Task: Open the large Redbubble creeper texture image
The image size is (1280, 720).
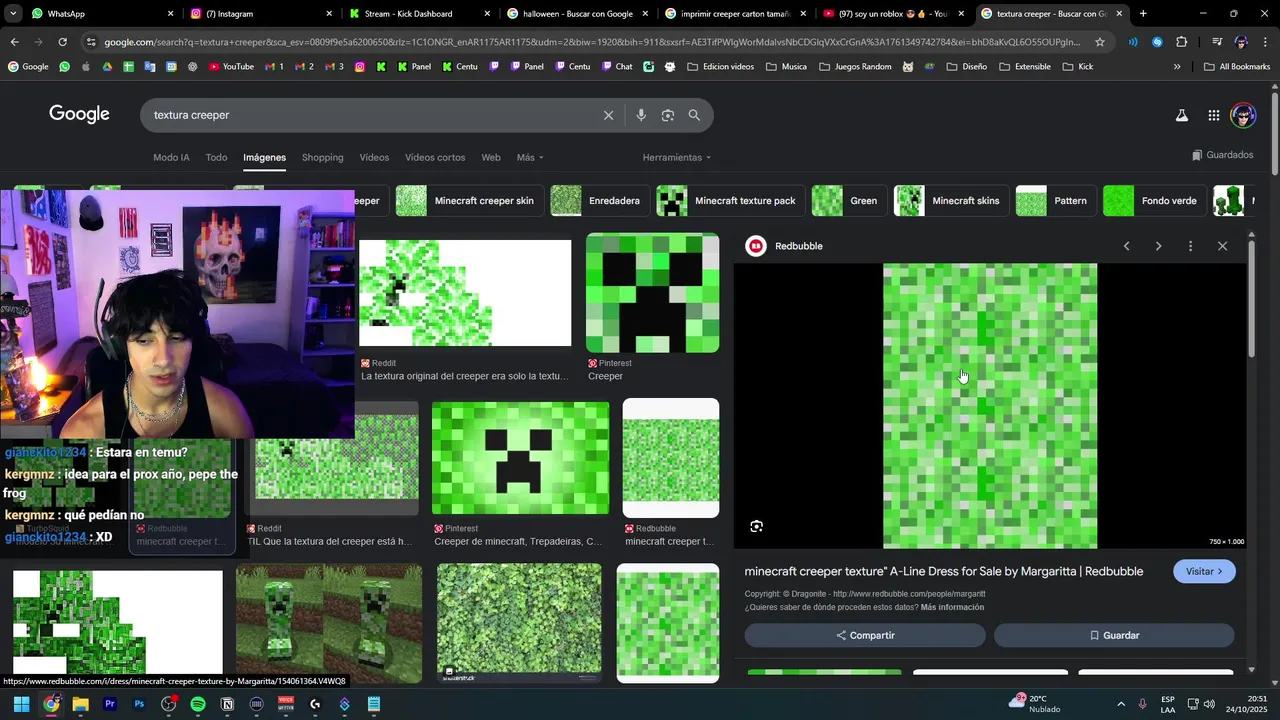Action: pos(990,406)
